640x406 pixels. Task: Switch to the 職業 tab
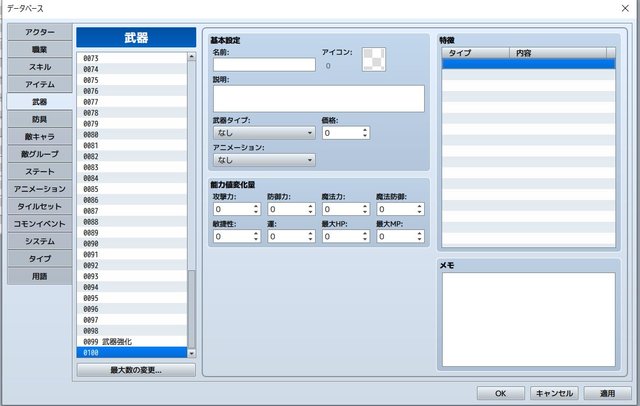[40, 49]
